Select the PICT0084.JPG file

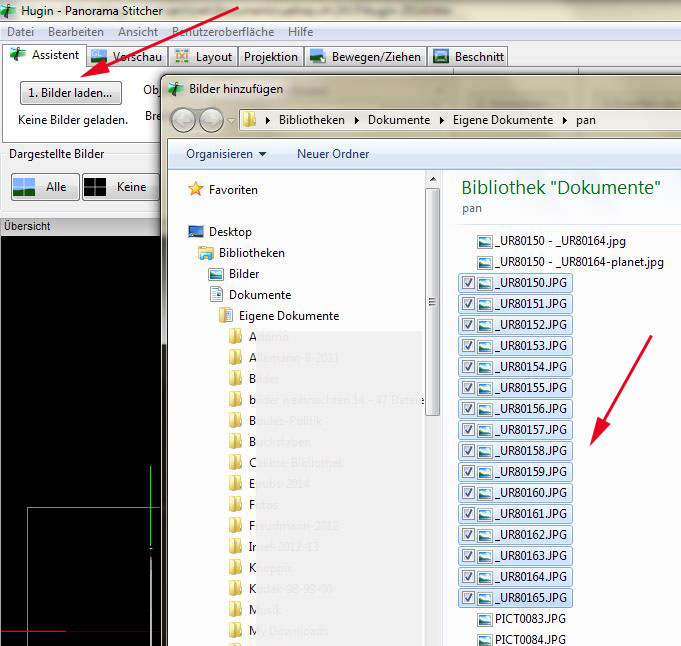click(522, 639)
